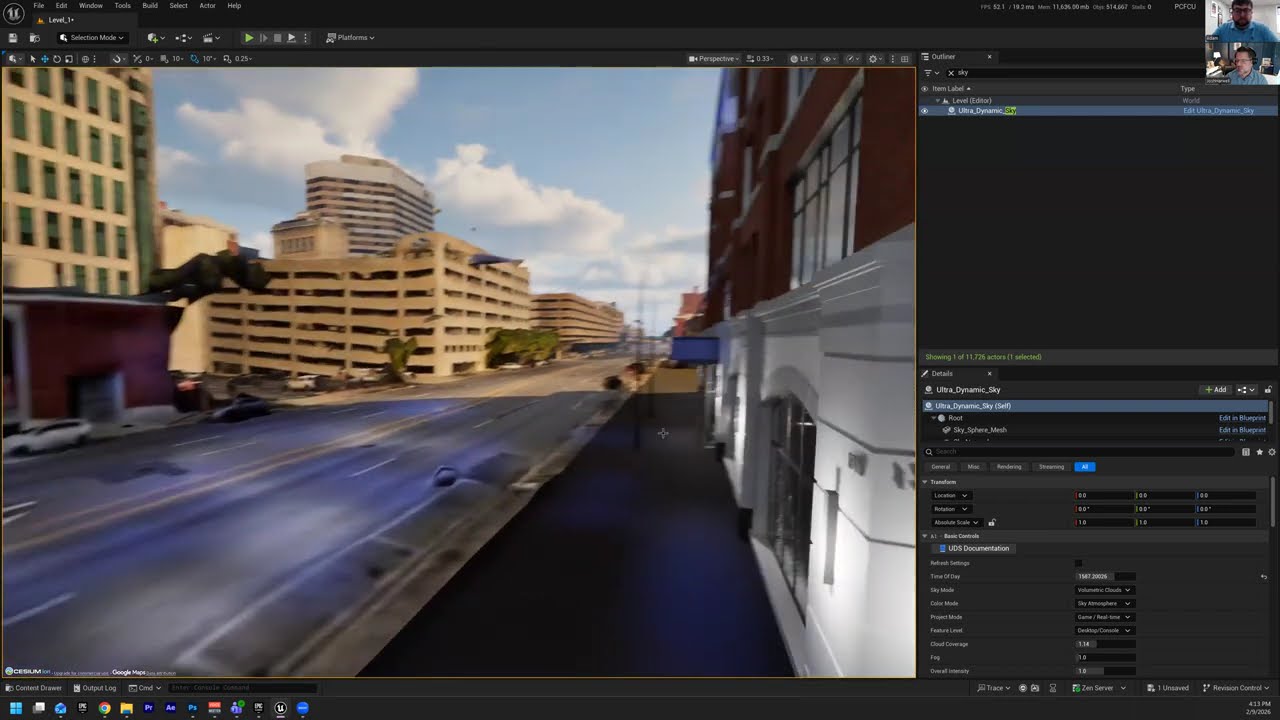This screenshot has height=720, width=1280.
Task: Toggle visibility of Ultra_Dynamic_Sky in Outliner
Action: (x=924, y=111)
